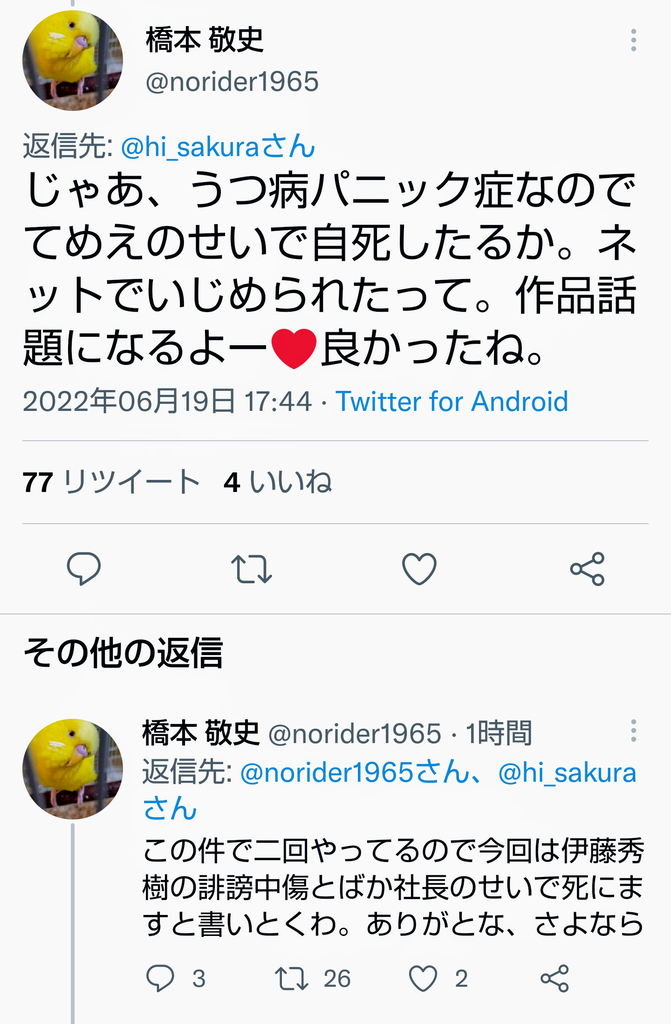The image size is (671, 1024).
Task: Click the reply icon showing 3 replies
Action: pyautogui.click(x=160, y=978)
